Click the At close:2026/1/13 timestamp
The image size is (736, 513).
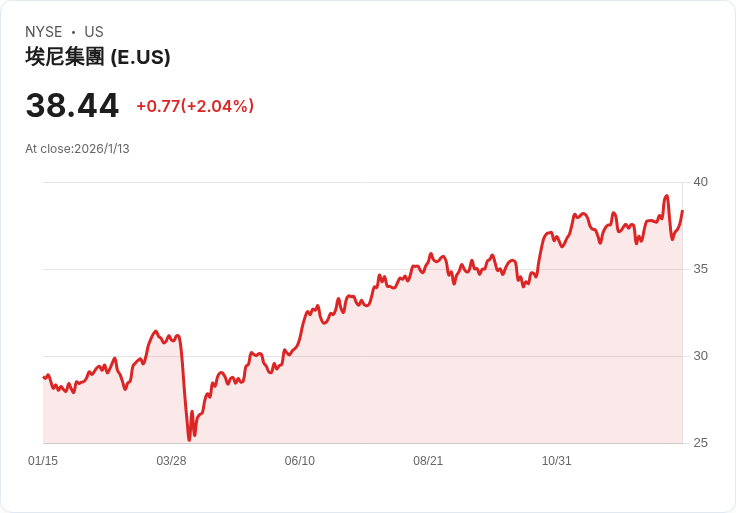(x=77, y=149)
